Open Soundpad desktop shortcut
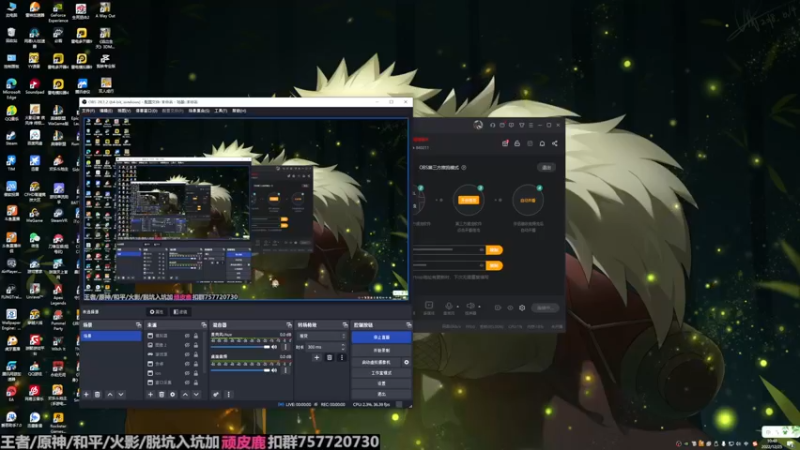This screenshot has width=800, height=450. (x=34, y=86)
